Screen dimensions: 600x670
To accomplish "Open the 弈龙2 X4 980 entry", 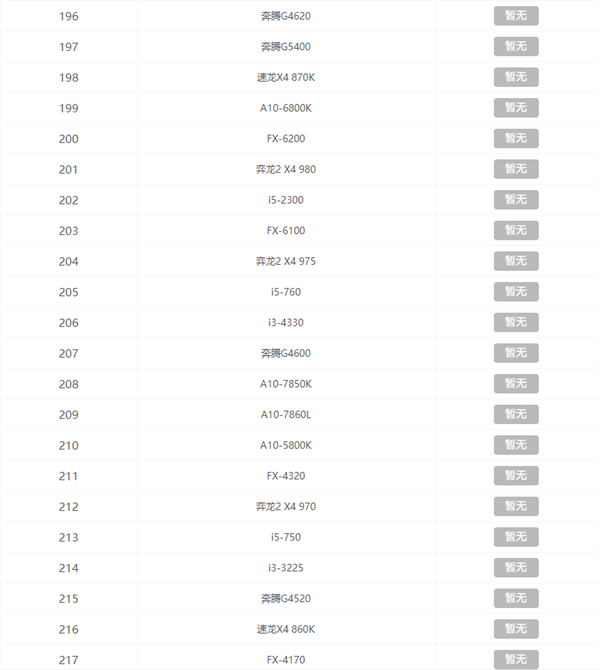I will click(286, 169).
